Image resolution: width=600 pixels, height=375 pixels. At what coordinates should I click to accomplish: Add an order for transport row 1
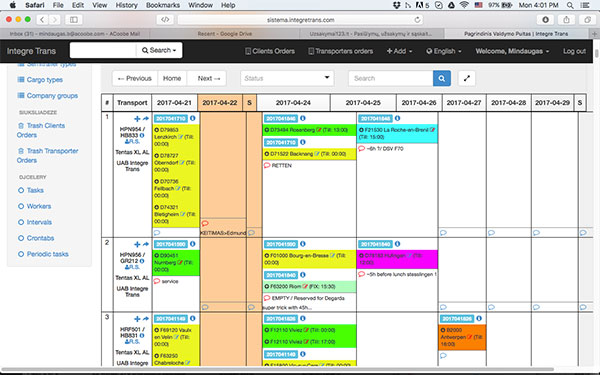[x=137, y=119]
